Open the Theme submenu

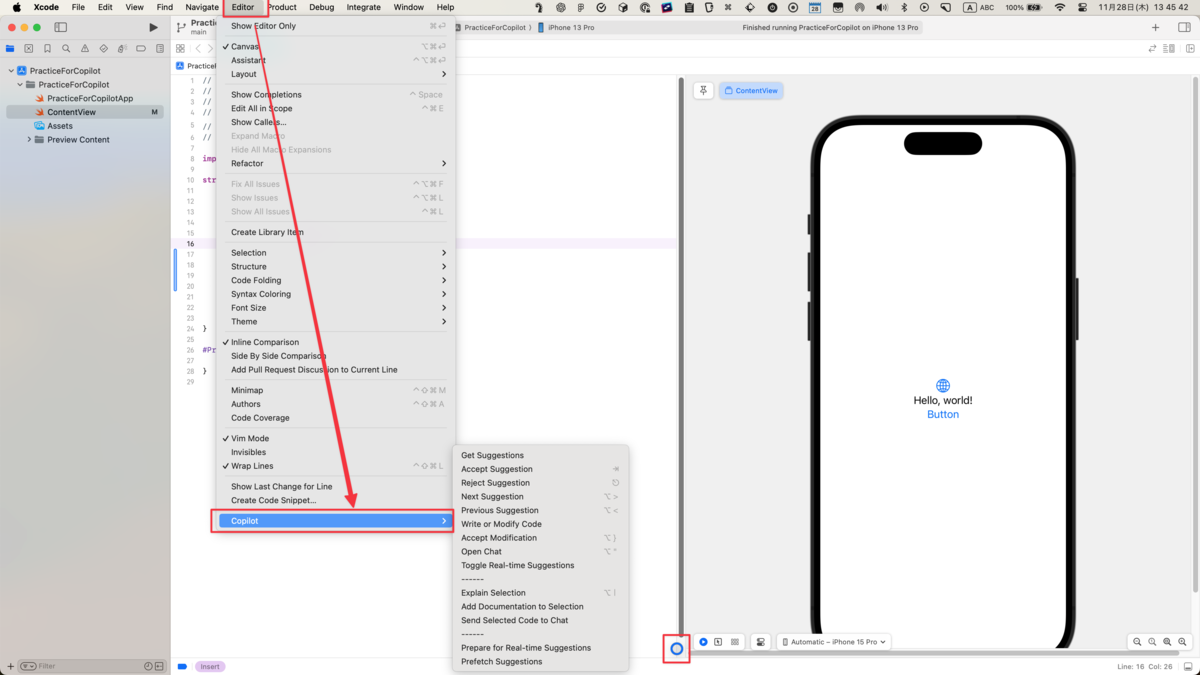click(333, 322)
